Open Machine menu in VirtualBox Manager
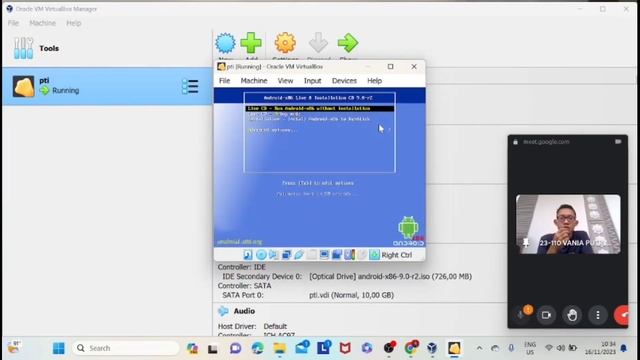640x360 pixels. click(x=42, y=23)
